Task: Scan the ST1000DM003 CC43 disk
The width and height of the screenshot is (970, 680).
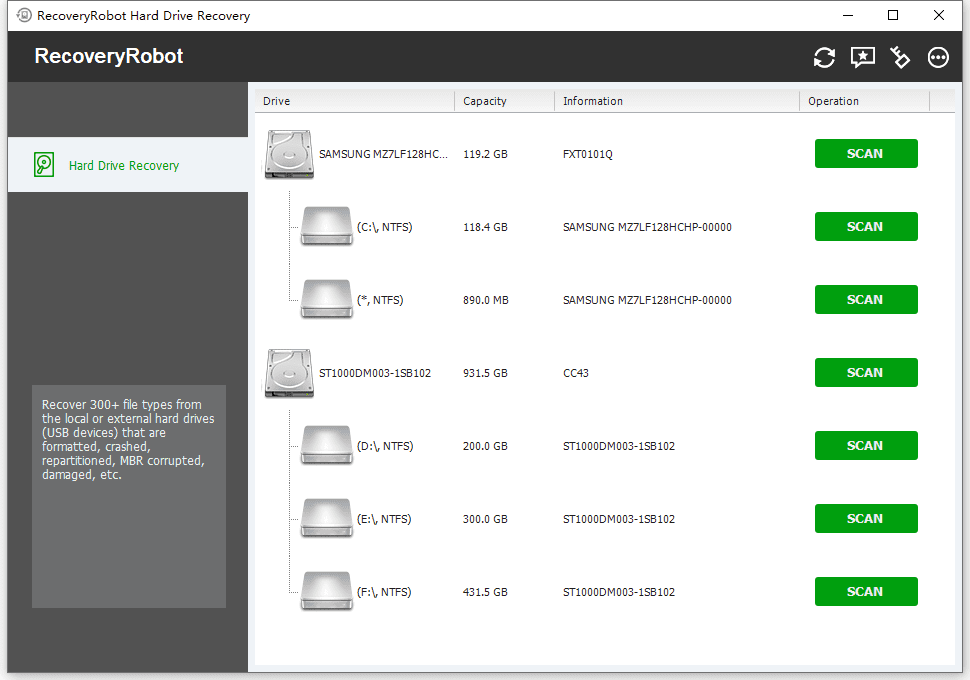Action: pos(865,373)
